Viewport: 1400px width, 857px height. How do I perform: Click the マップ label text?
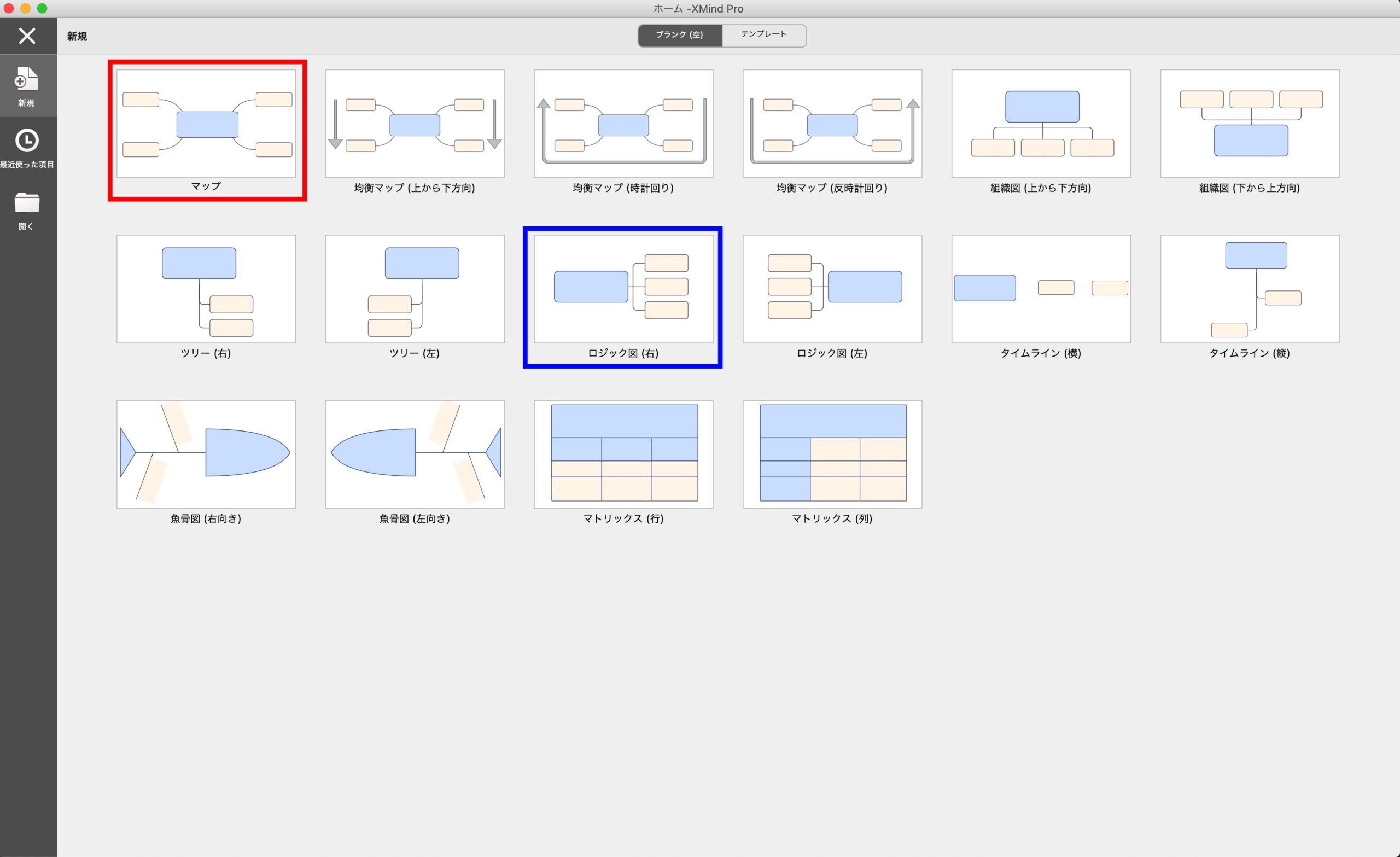click(206, 186)
